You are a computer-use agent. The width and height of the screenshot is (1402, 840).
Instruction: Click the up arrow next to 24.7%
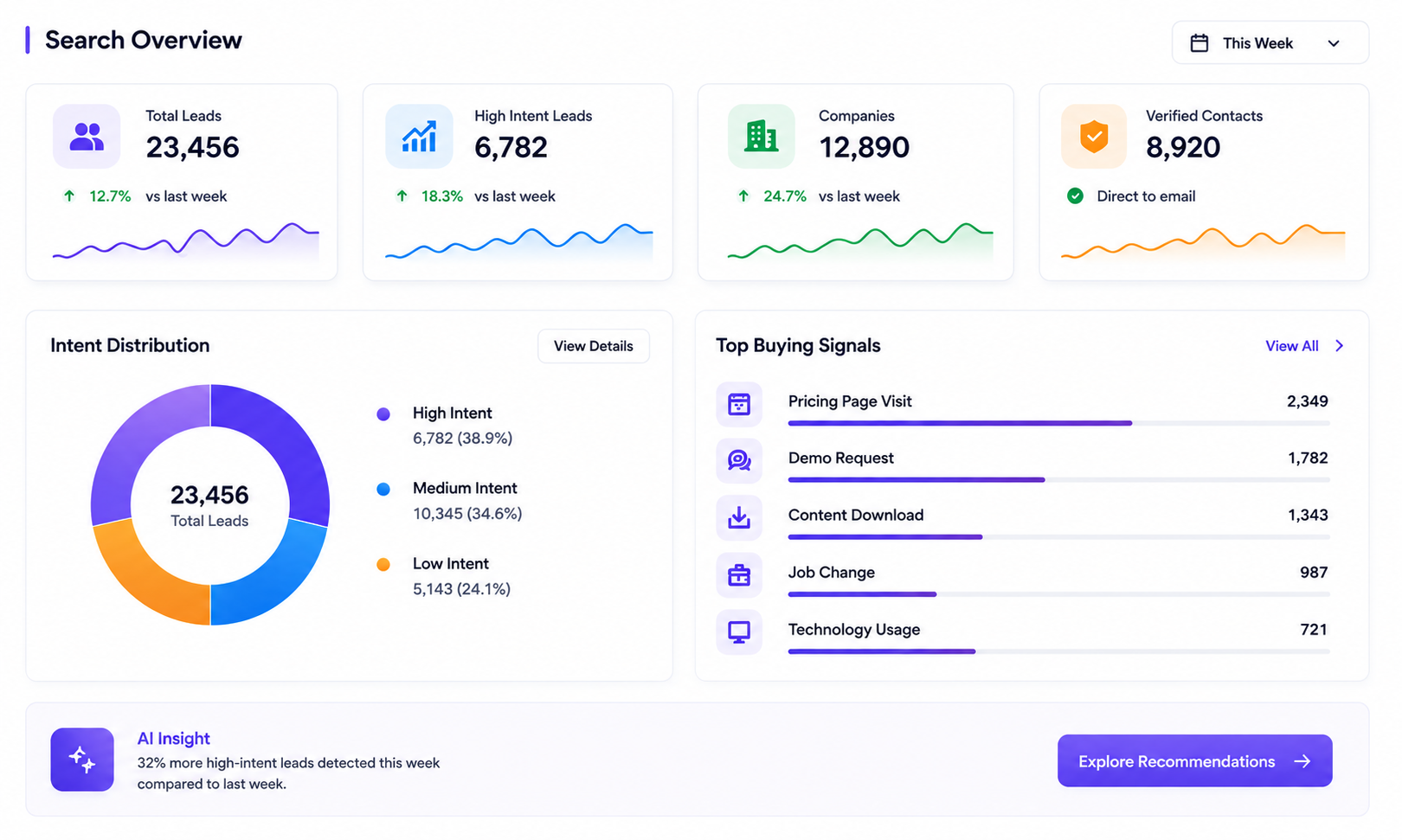(743, 196)
